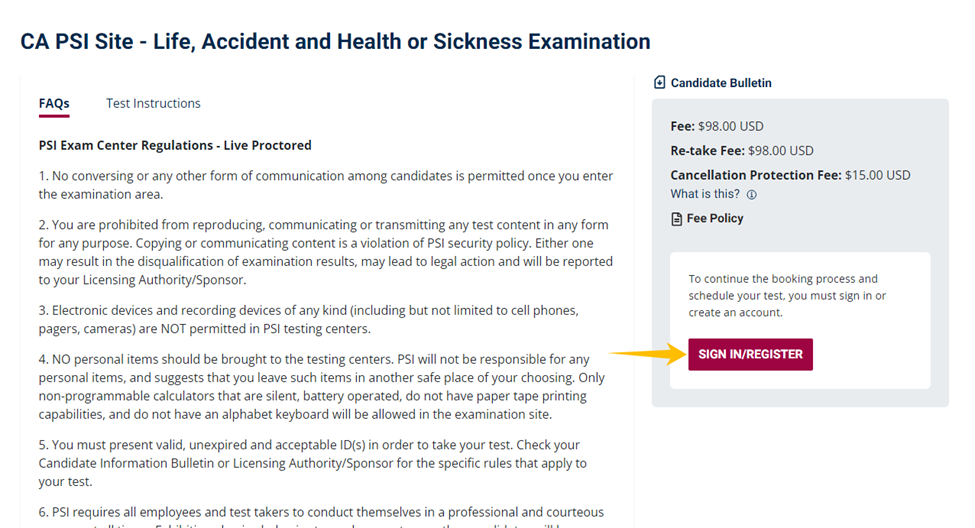The width and height of the screenshot is (975, 528).
Task: Click the Cancellation Protection Fee $15.00 text
Action: [790, 175]
